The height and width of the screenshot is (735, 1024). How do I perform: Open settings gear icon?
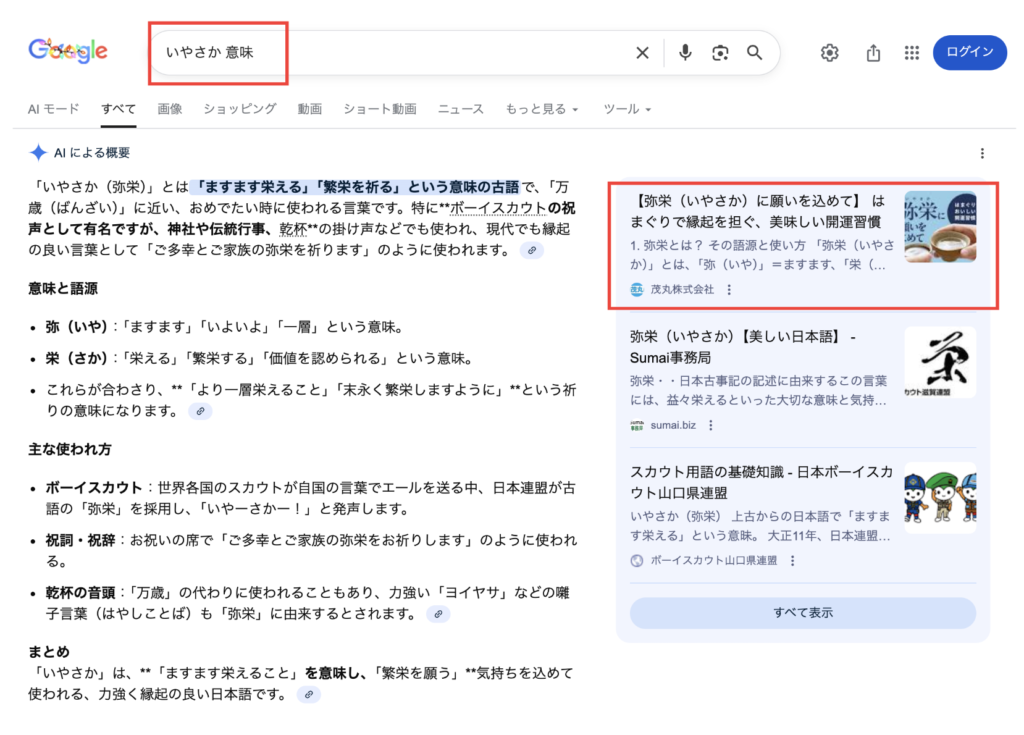[829, 53]
